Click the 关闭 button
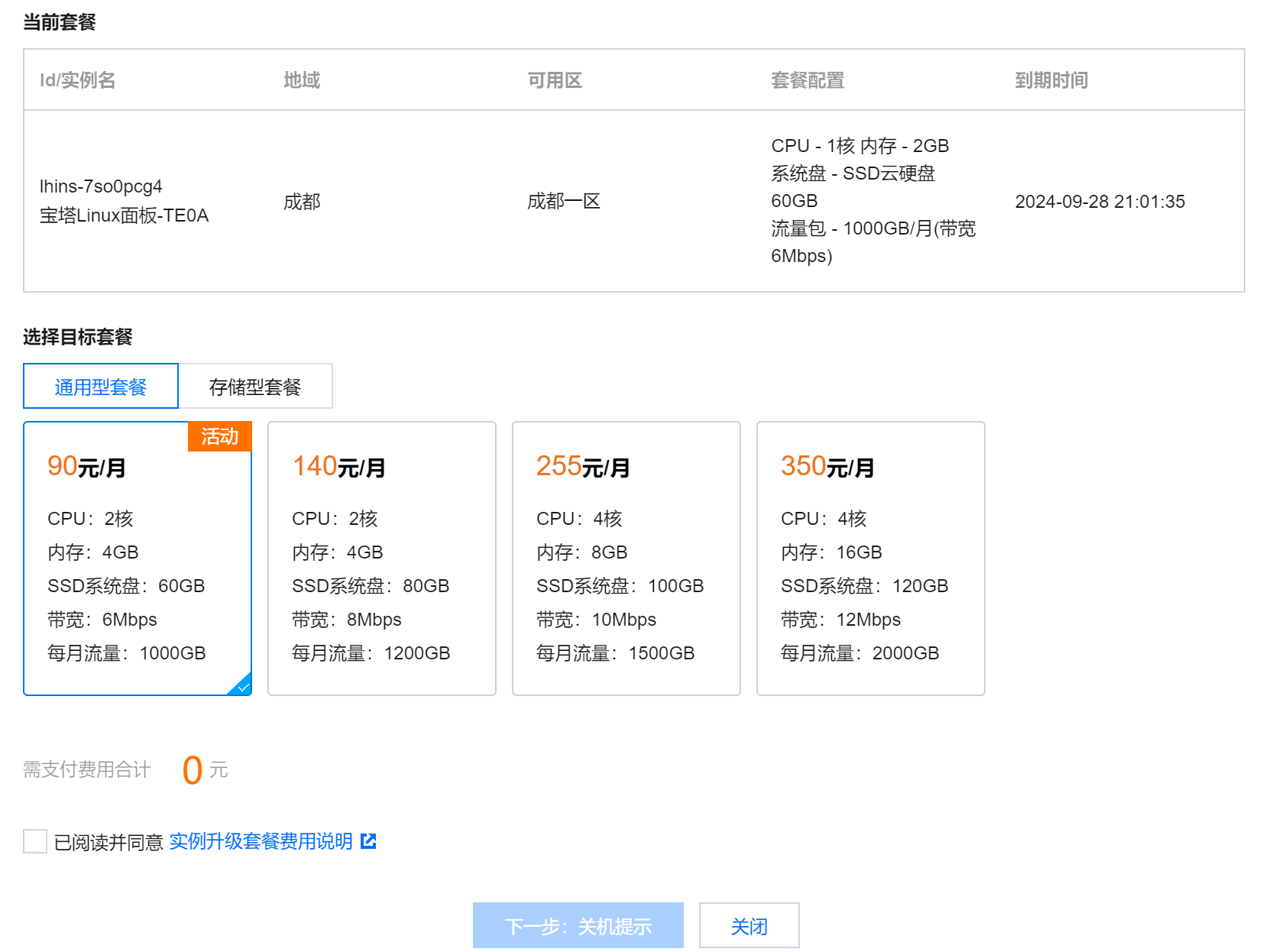Viewport: 1269px width, 952px height. (x=749, y=926)
